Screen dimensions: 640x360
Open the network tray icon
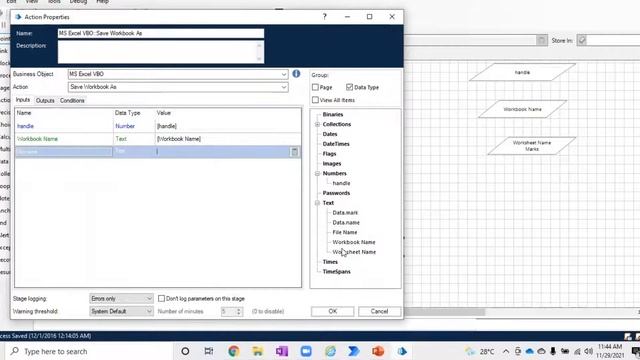tap(577, 351)
